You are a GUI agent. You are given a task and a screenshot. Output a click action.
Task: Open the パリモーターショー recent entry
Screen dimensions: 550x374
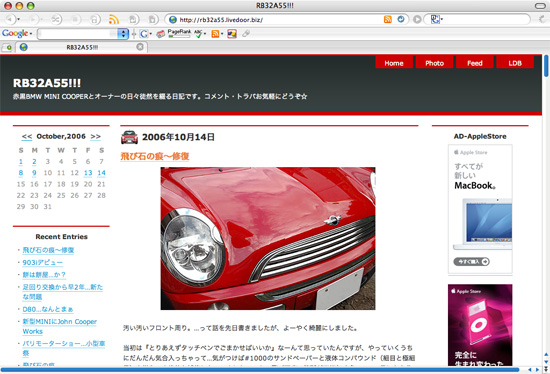coord(63,348)
